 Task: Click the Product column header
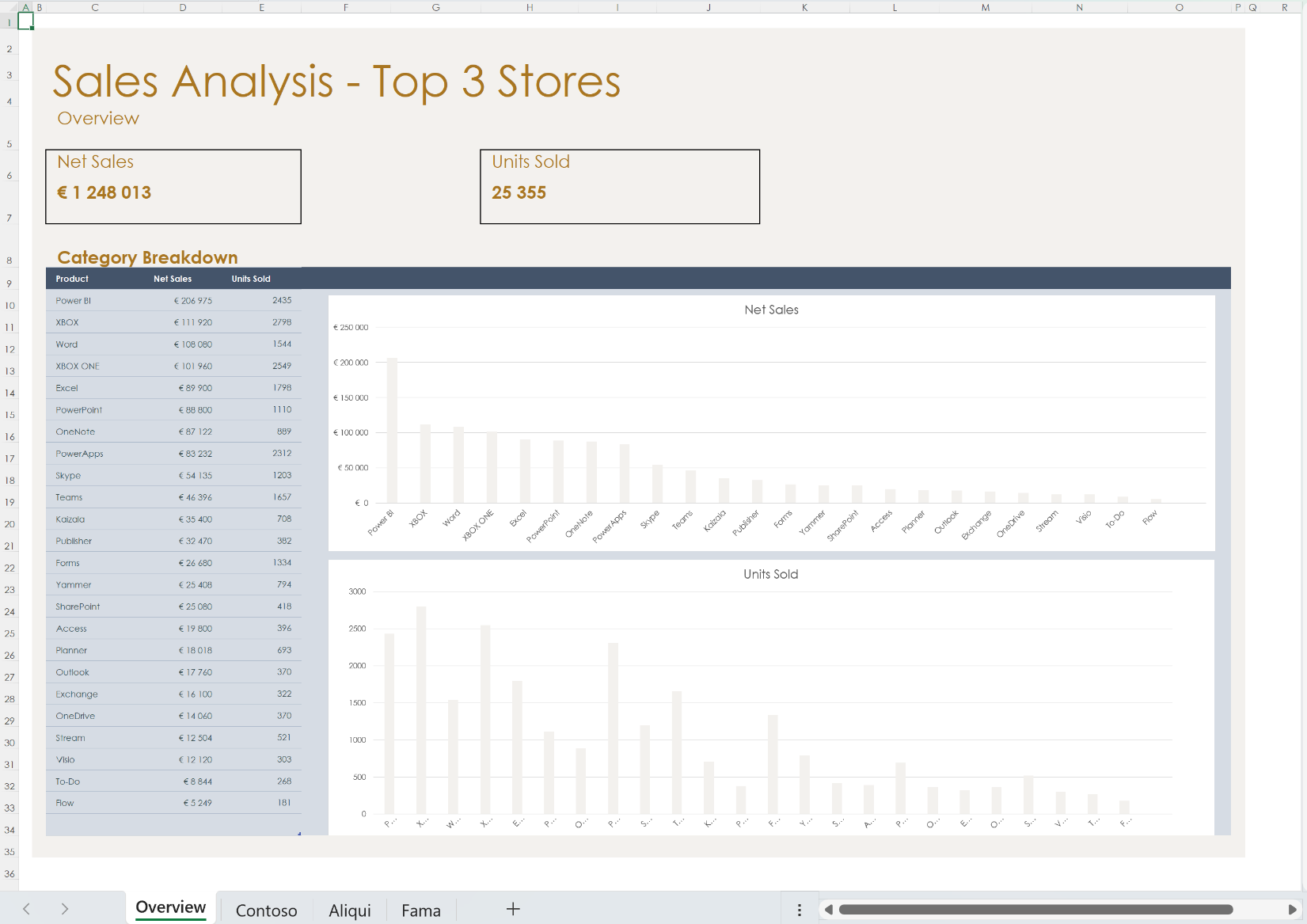pyautogui.click(x=72, y=279)
